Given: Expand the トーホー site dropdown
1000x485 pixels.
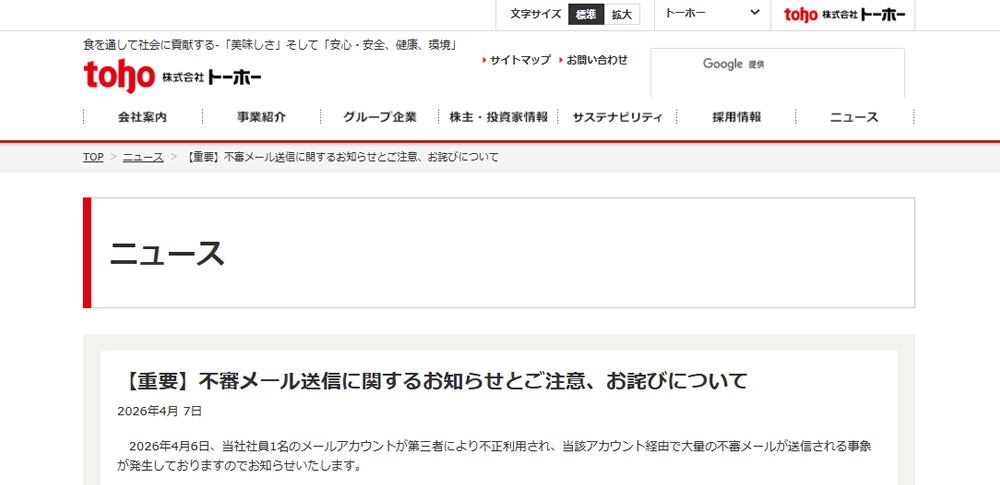Looking at the screenshot, I should [x=712, y=14].
